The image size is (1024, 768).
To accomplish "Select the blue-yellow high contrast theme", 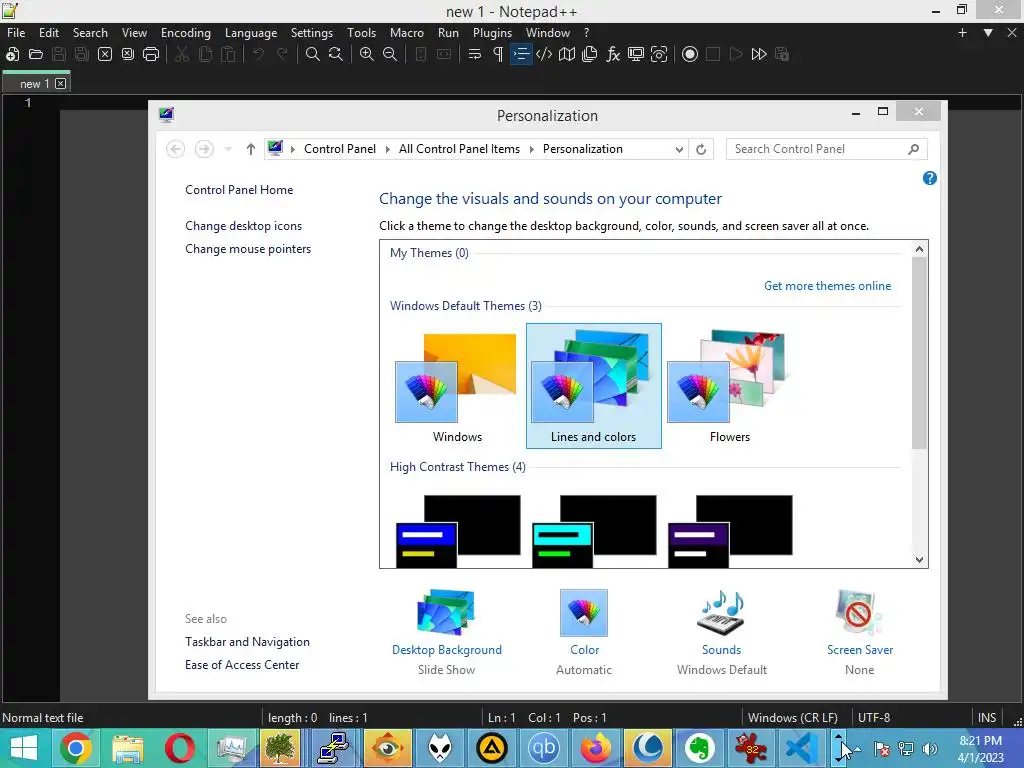I will coord(458,530).
